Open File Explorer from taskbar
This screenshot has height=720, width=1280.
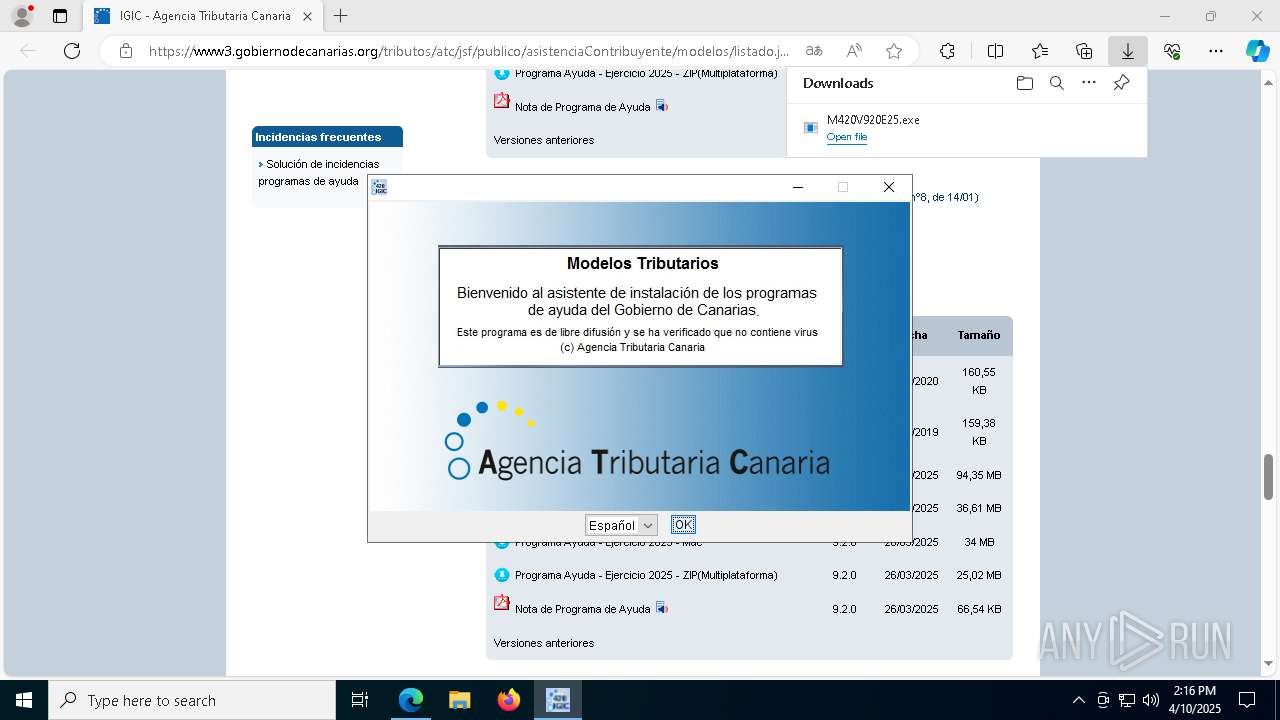coord(460,700)
